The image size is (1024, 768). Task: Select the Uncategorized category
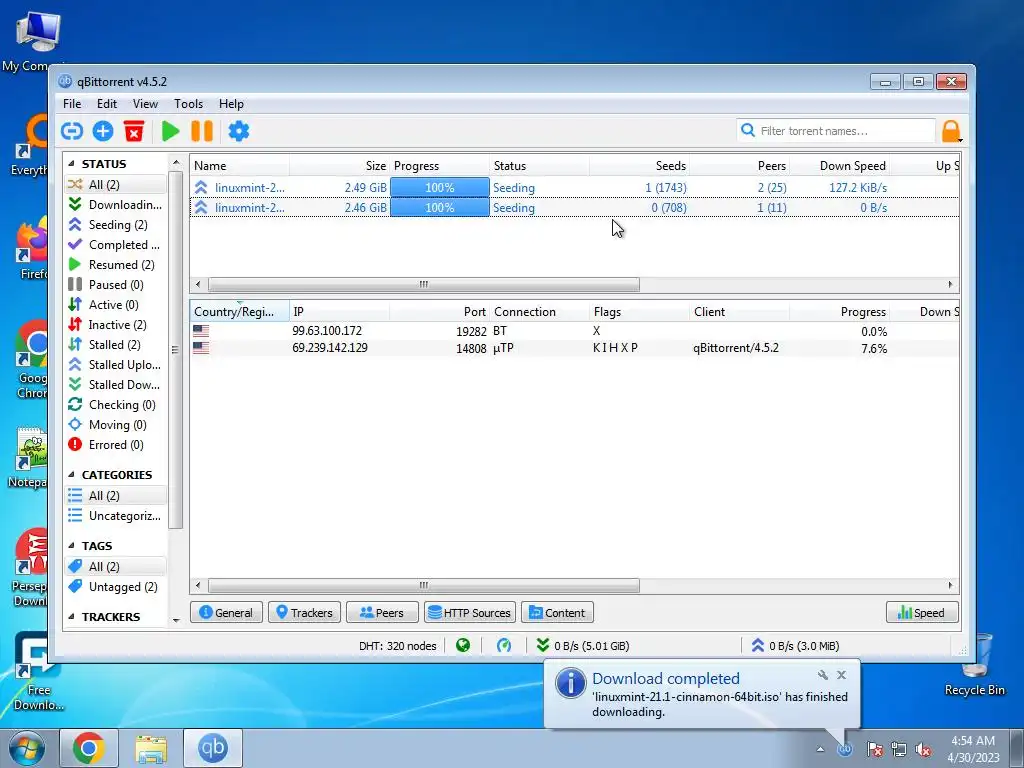coord(116,516)
